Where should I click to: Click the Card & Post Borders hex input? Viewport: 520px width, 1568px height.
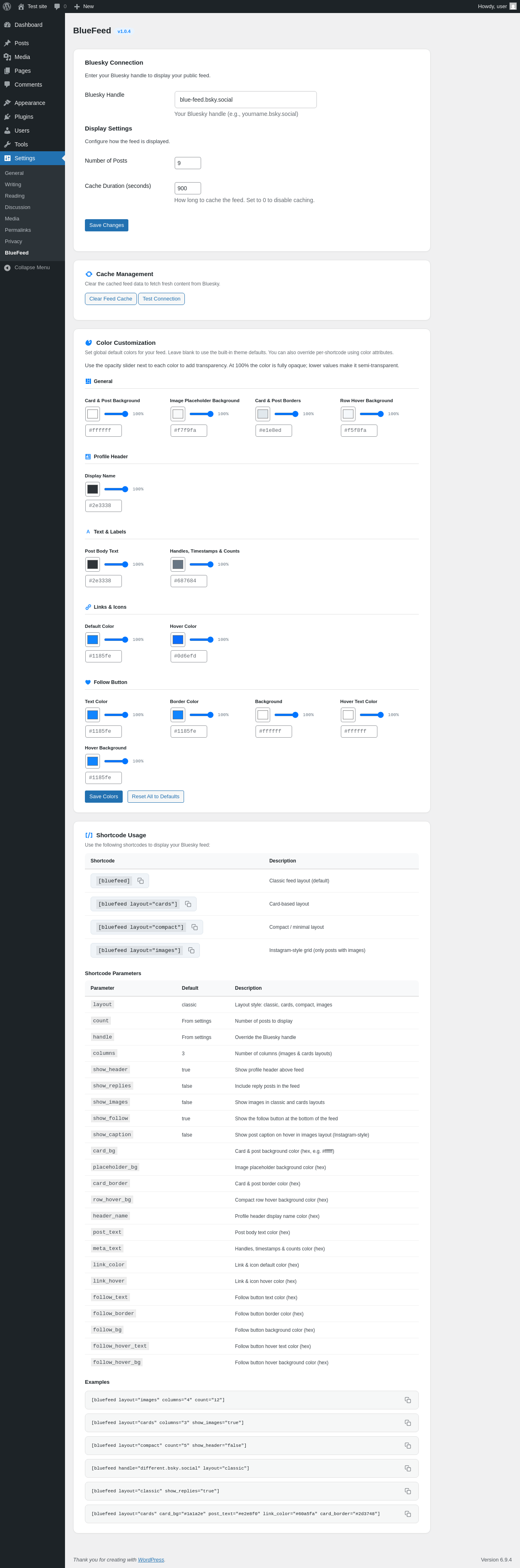click(274, 430)
